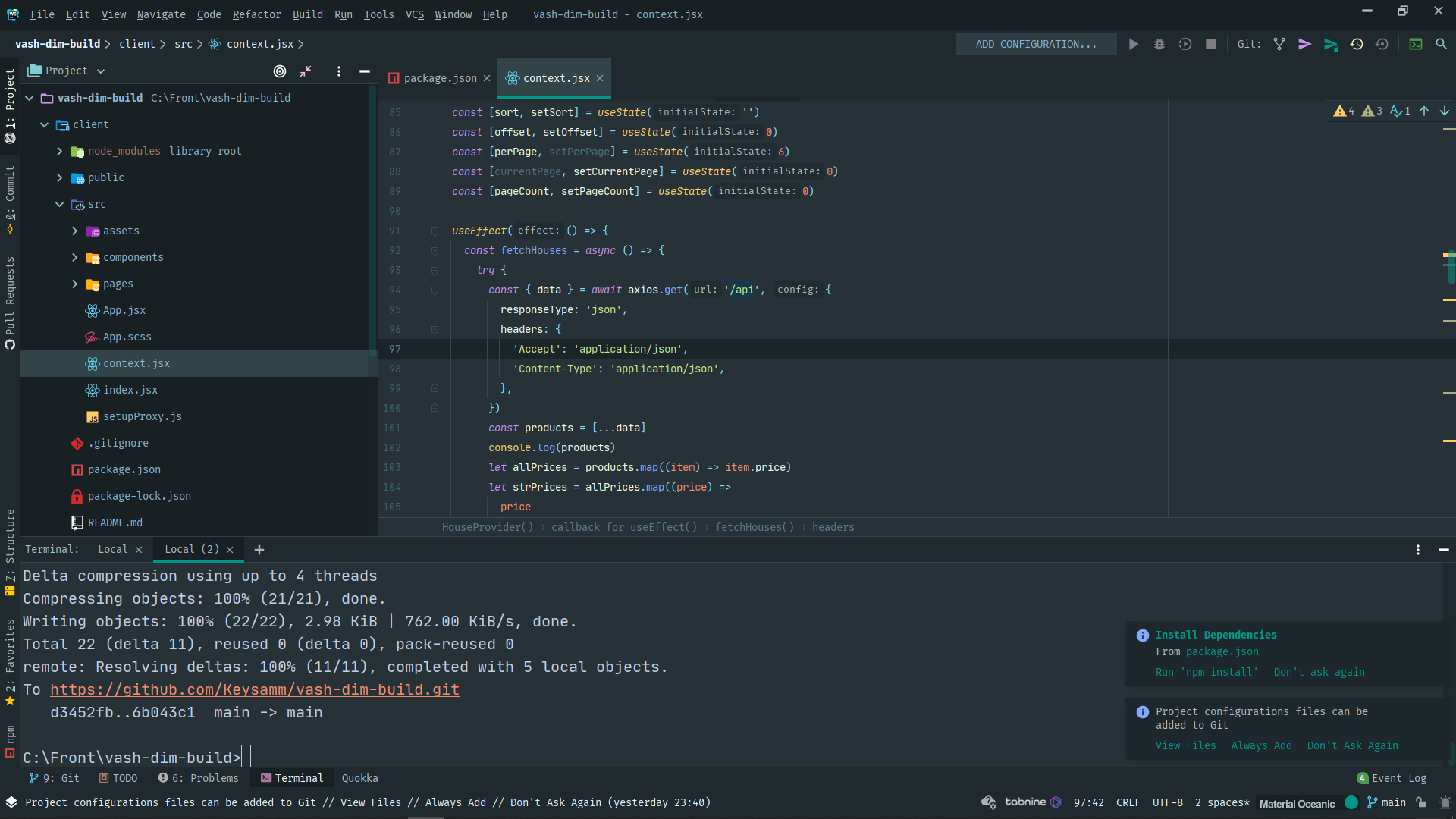Open setupProxy.js in project tree
Screen dimensions: 1456x819
point(142,416)
